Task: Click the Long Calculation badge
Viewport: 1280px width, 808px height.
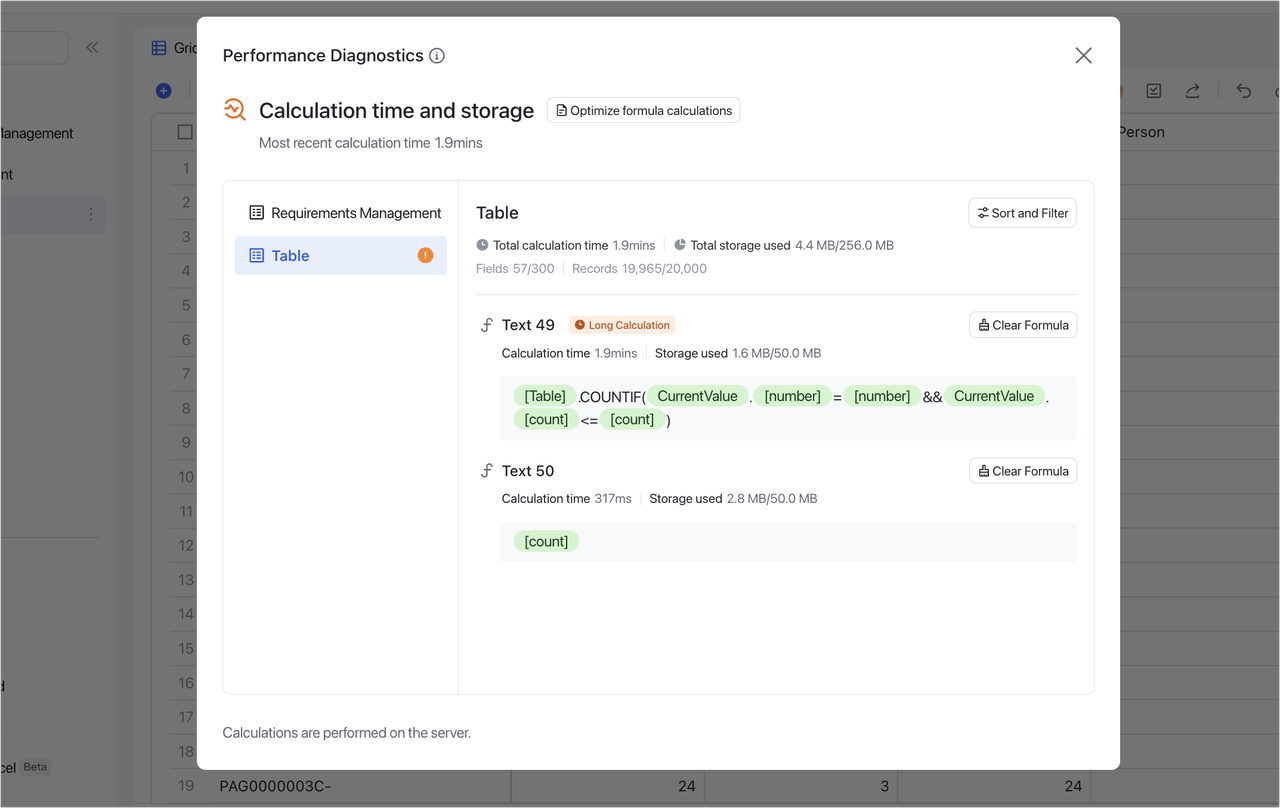Action: [622, 325]
